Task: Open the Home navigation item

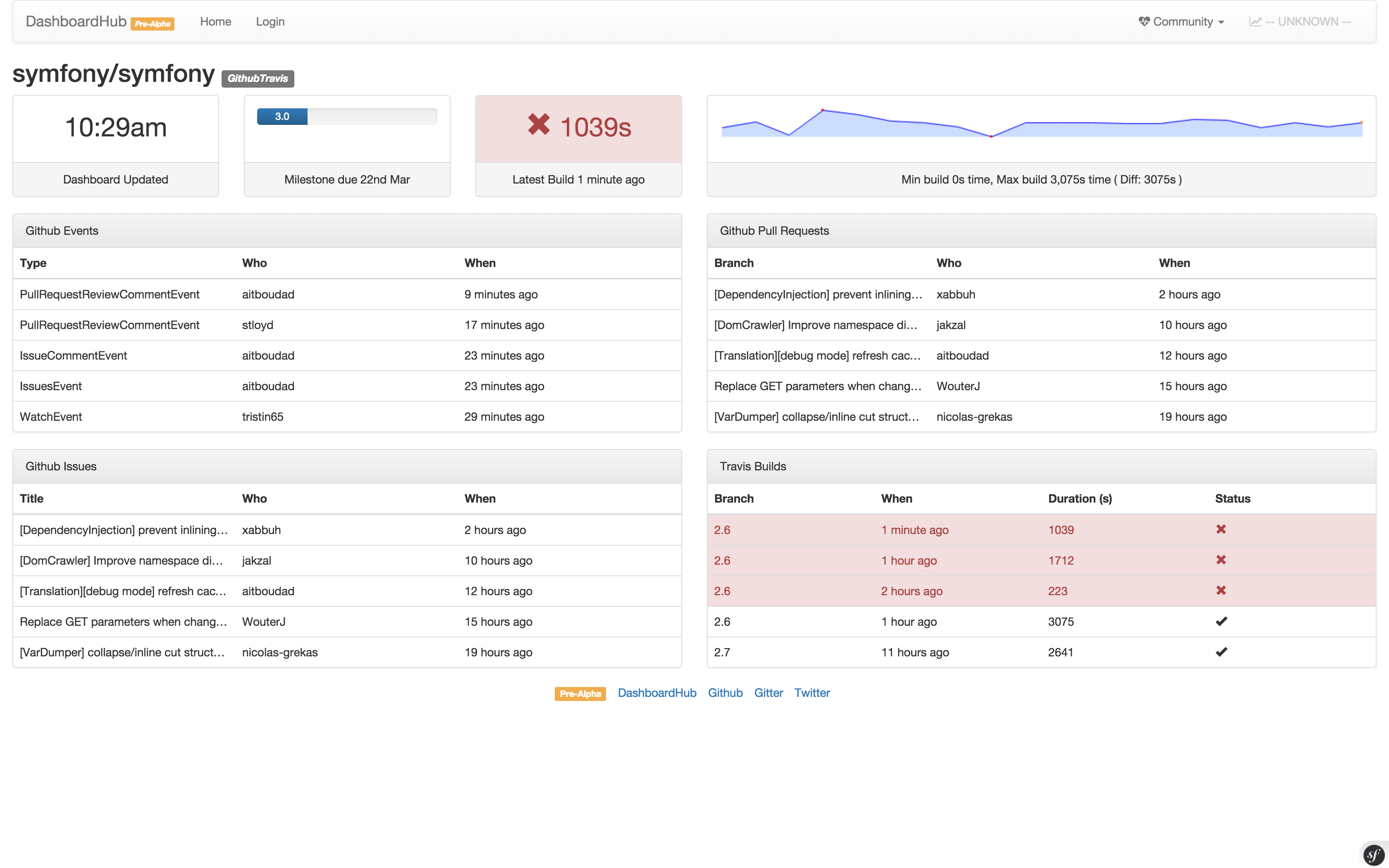Action: pyautogui.click(x=215, y=21)
